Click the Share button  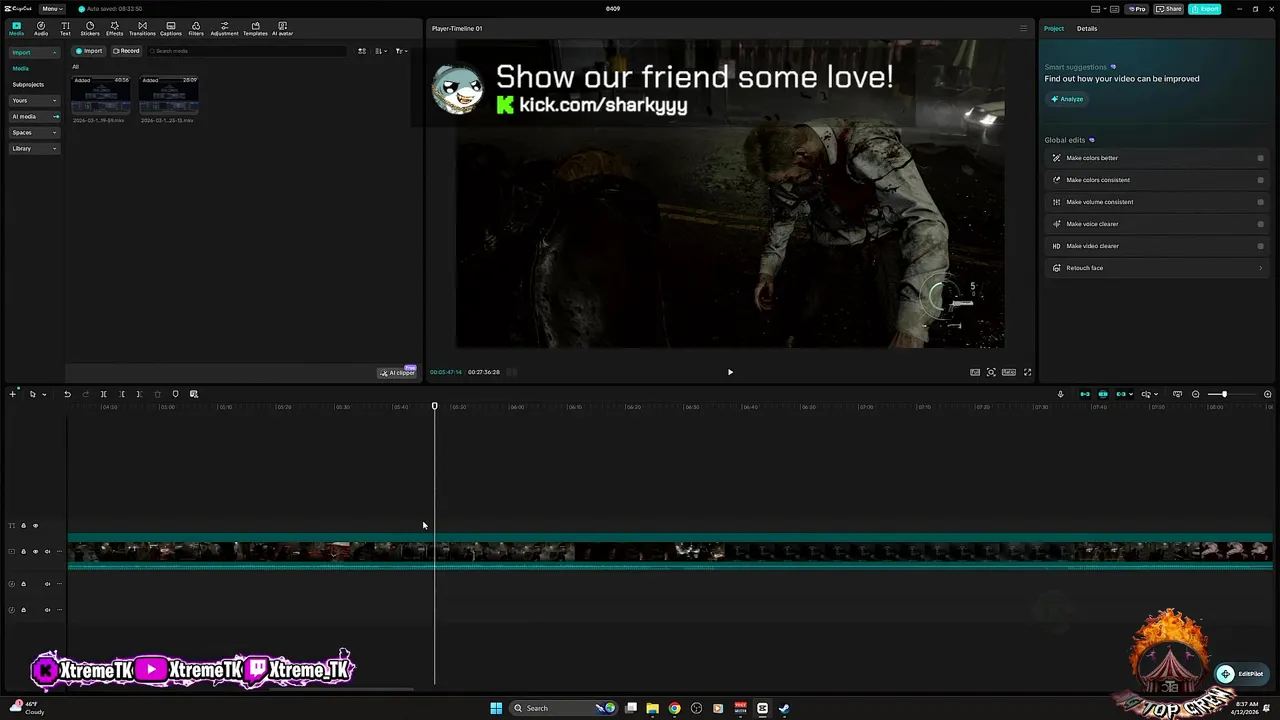click(1169, 9)
